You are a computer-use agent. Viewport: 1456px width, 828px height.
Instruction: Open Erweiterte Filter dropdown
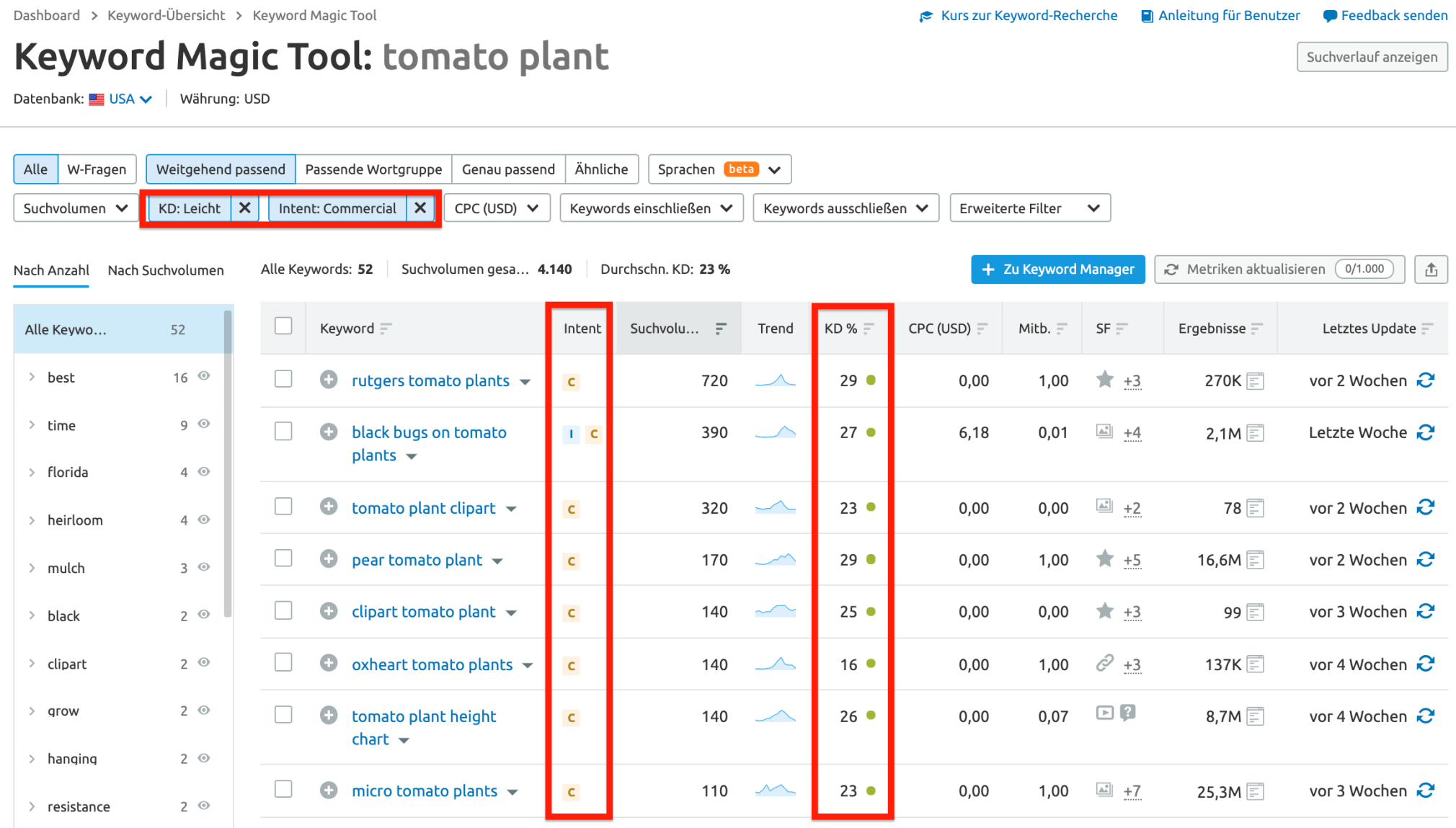coord(1029,208)
